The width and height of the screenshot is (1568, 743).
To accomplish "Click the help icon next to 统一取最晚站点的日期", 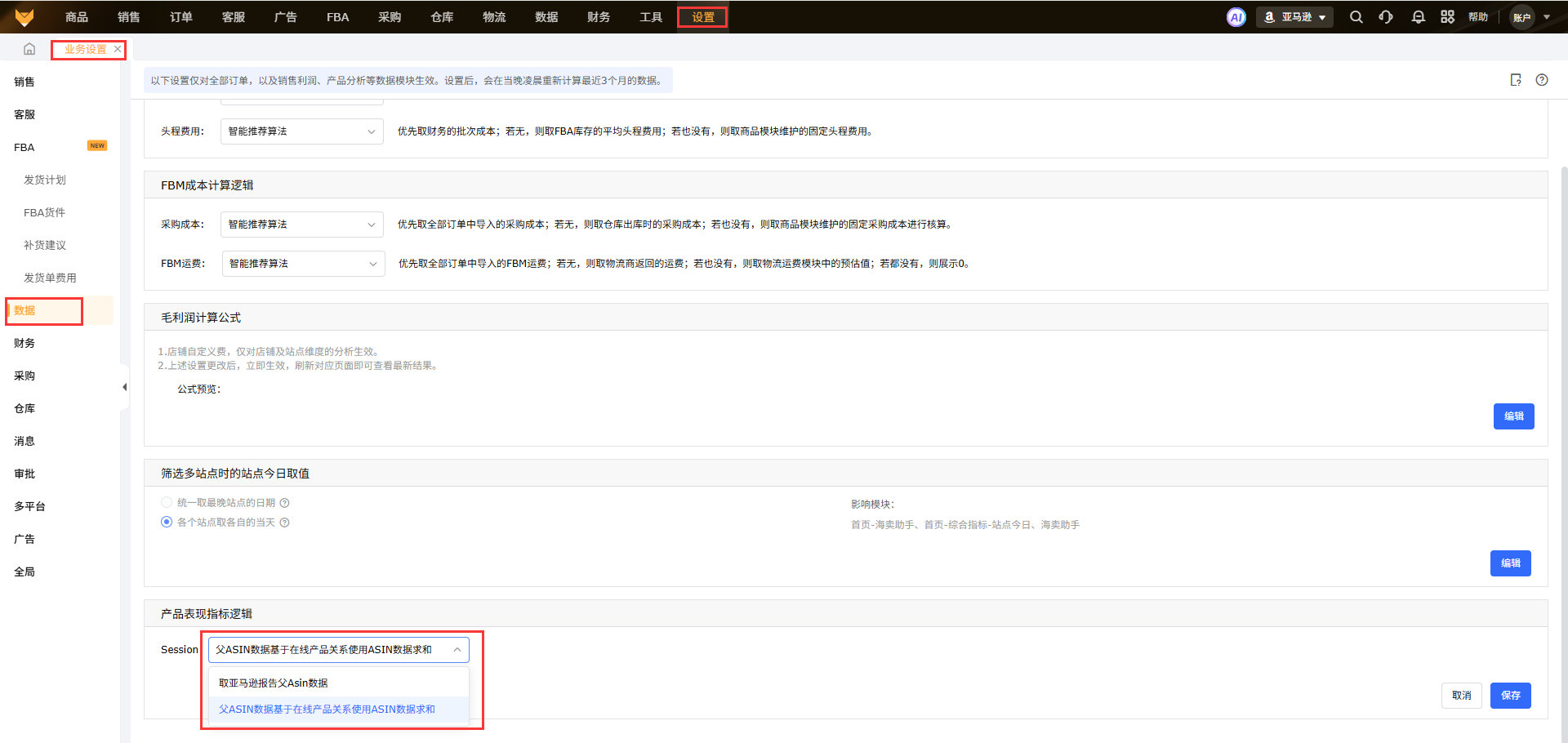I will pyautogui.click(x=285, y=503).
